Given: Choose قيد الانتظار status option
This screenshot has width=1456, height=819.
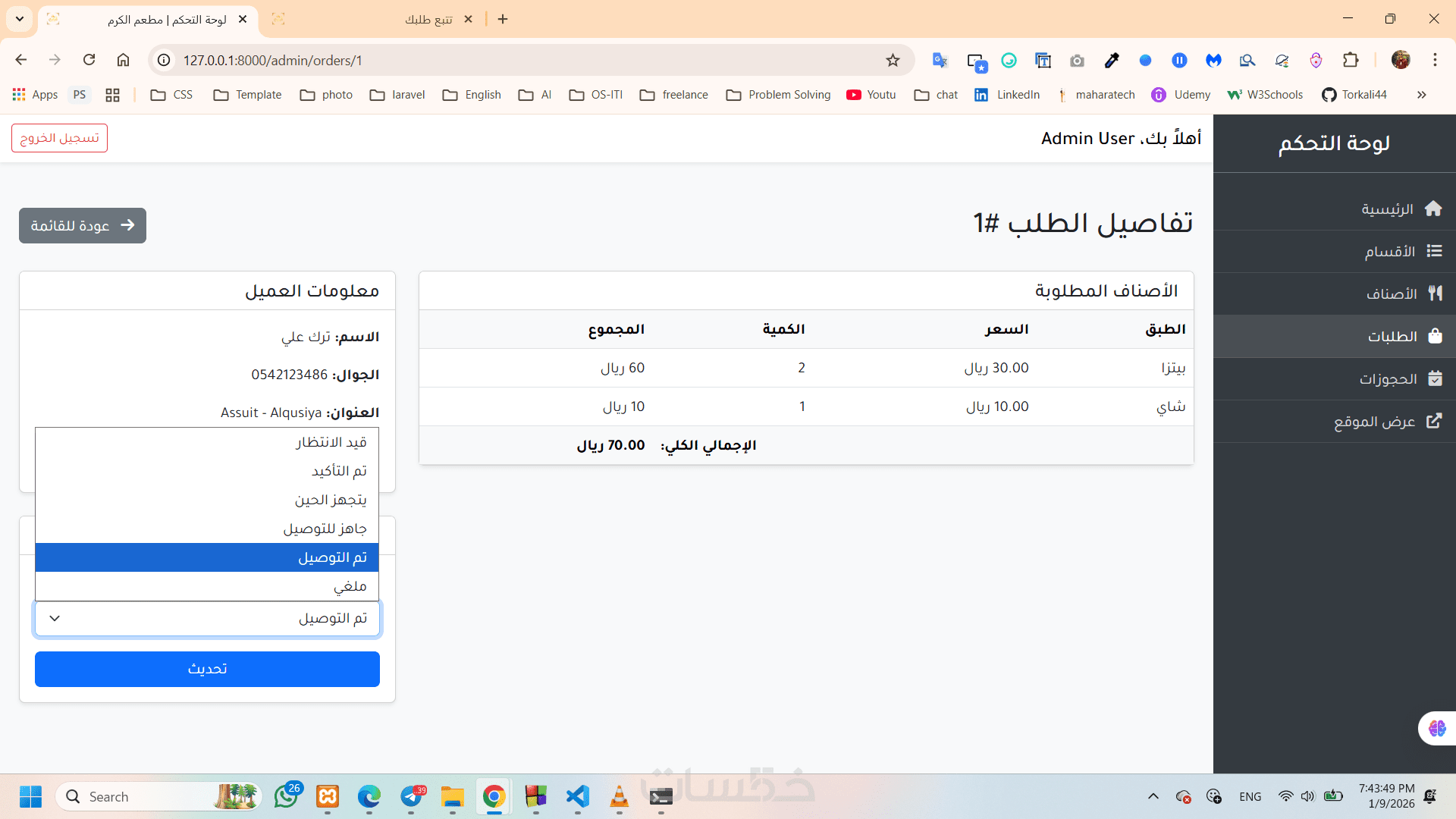Looking at the screenshot, I should (207, 442).
